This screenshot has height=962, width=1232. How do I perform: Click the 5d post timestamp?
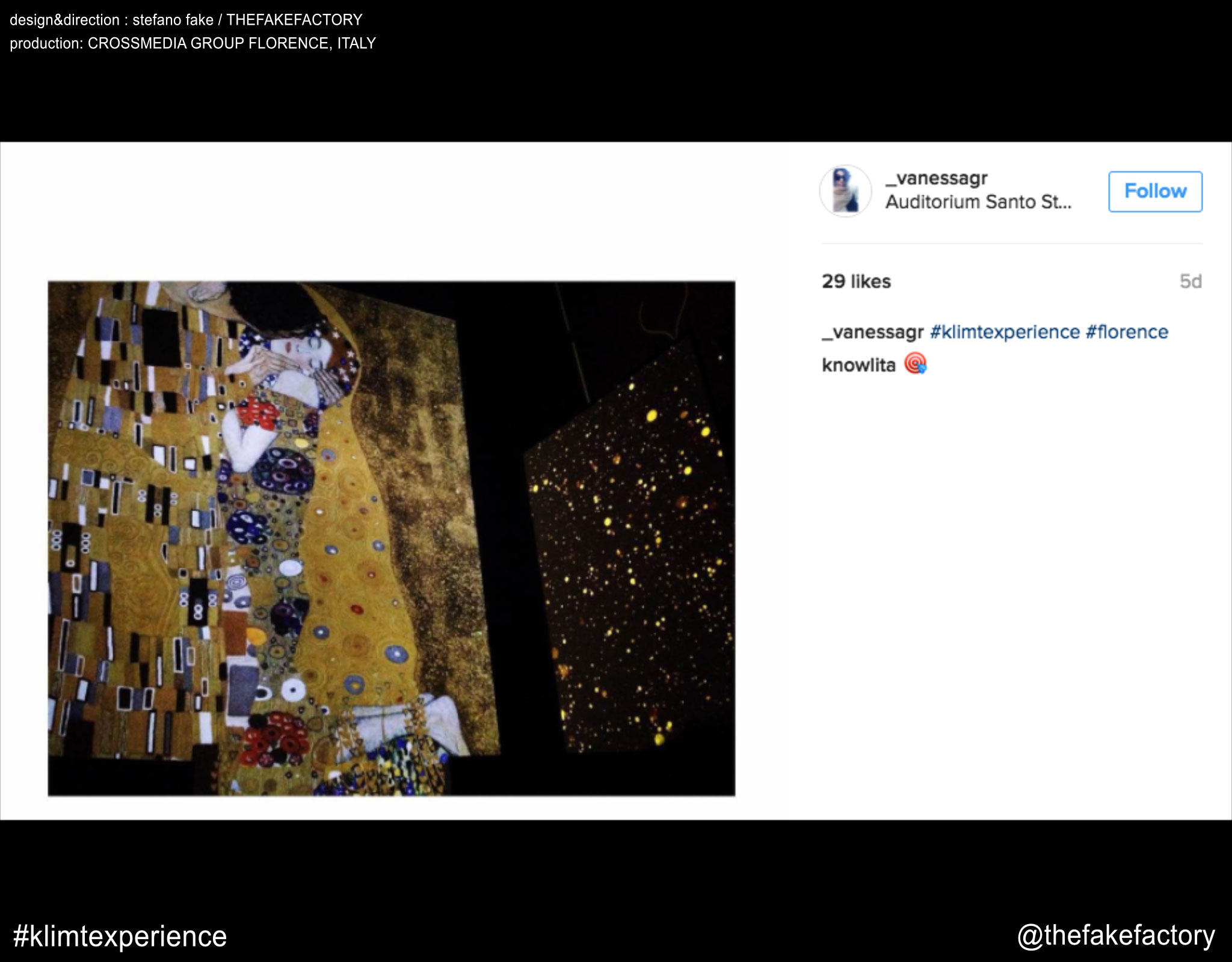pyautogui.click(x=1190, y=281)
